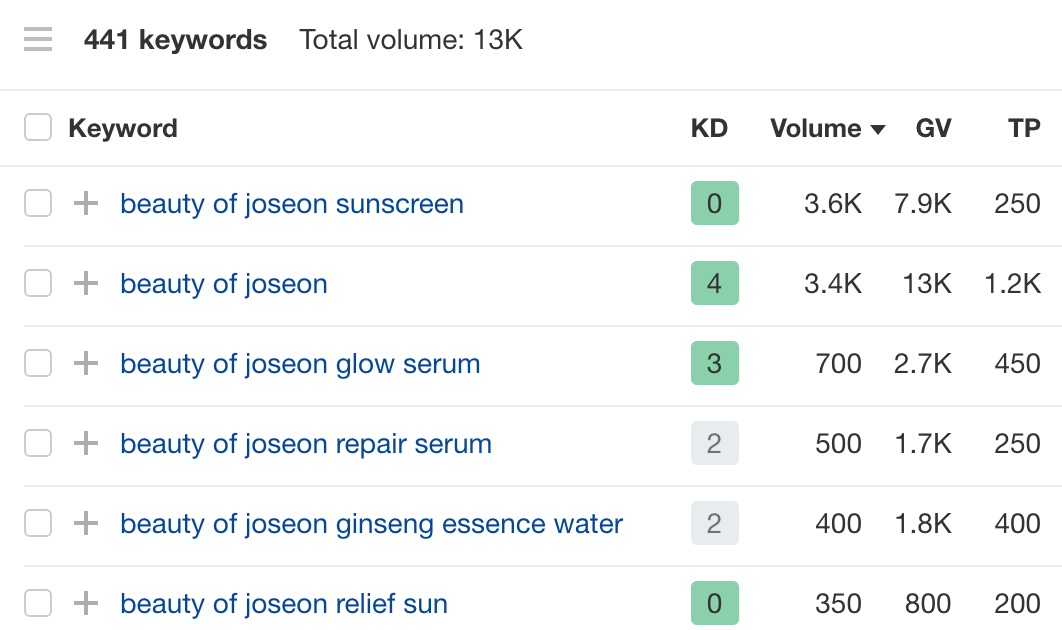Click the plus icon beside "beauty of joseon ginseng essence water"
Image resolution: width=1062 pixels, height=630 pixels.
point(86,523)
